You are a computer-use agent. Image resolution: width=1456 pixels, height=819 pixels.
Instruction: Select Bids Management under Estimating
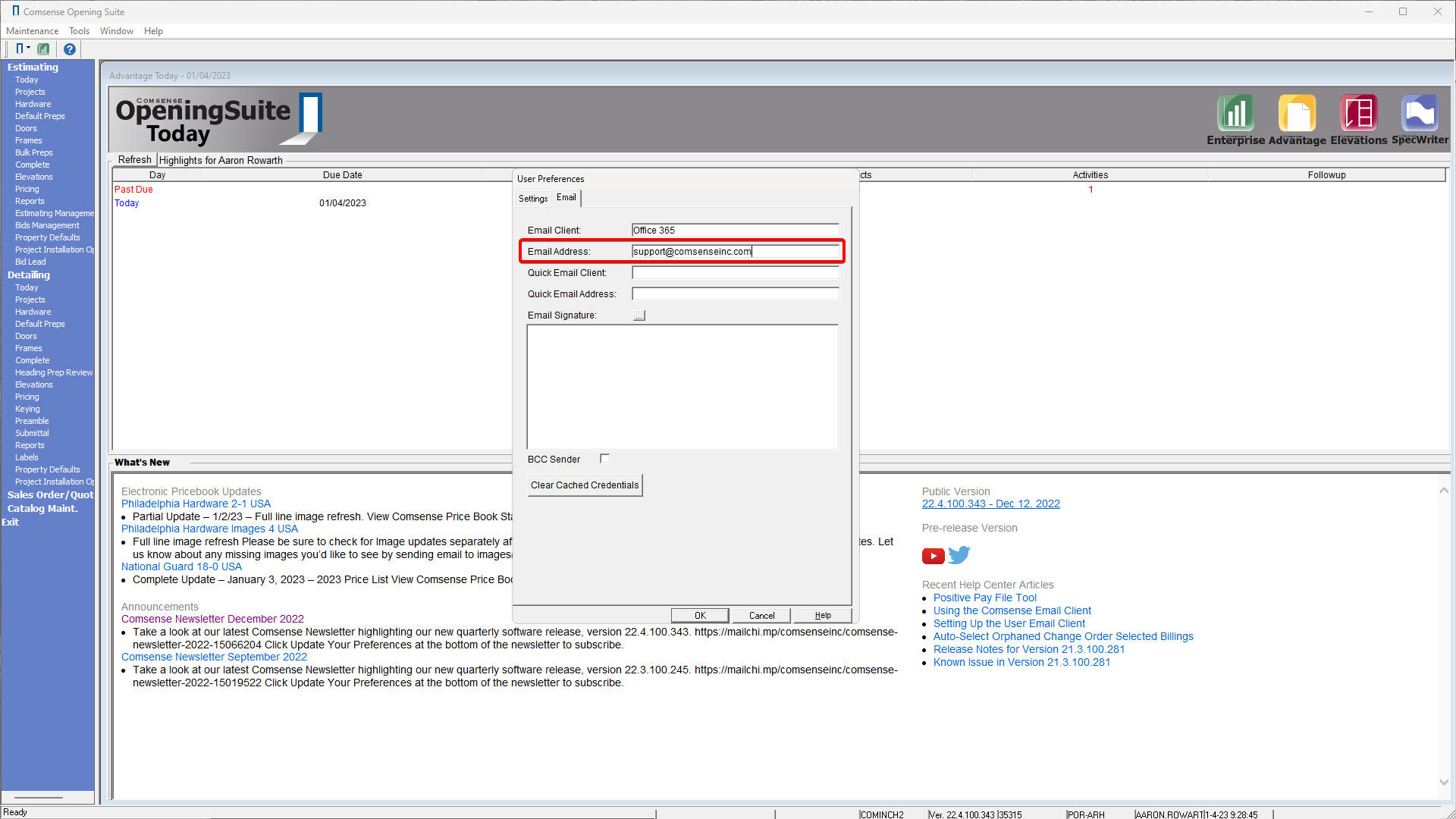[x=47, y=225]
